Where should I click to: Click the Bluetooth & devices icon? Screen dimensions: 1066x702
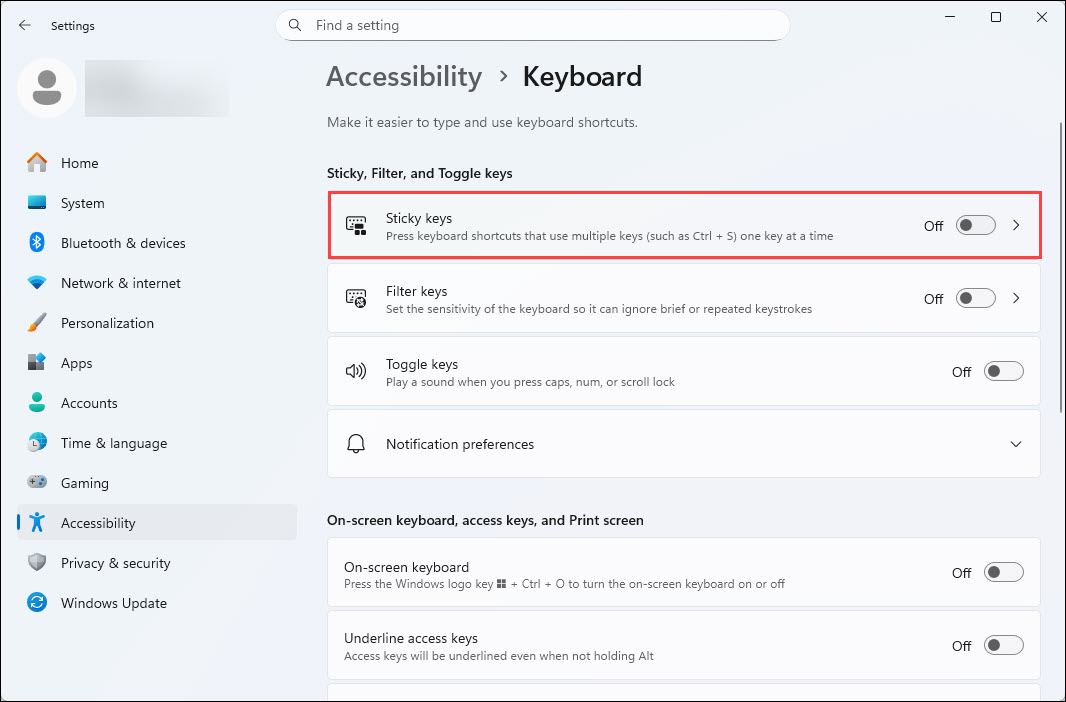[x=37, y=243]
